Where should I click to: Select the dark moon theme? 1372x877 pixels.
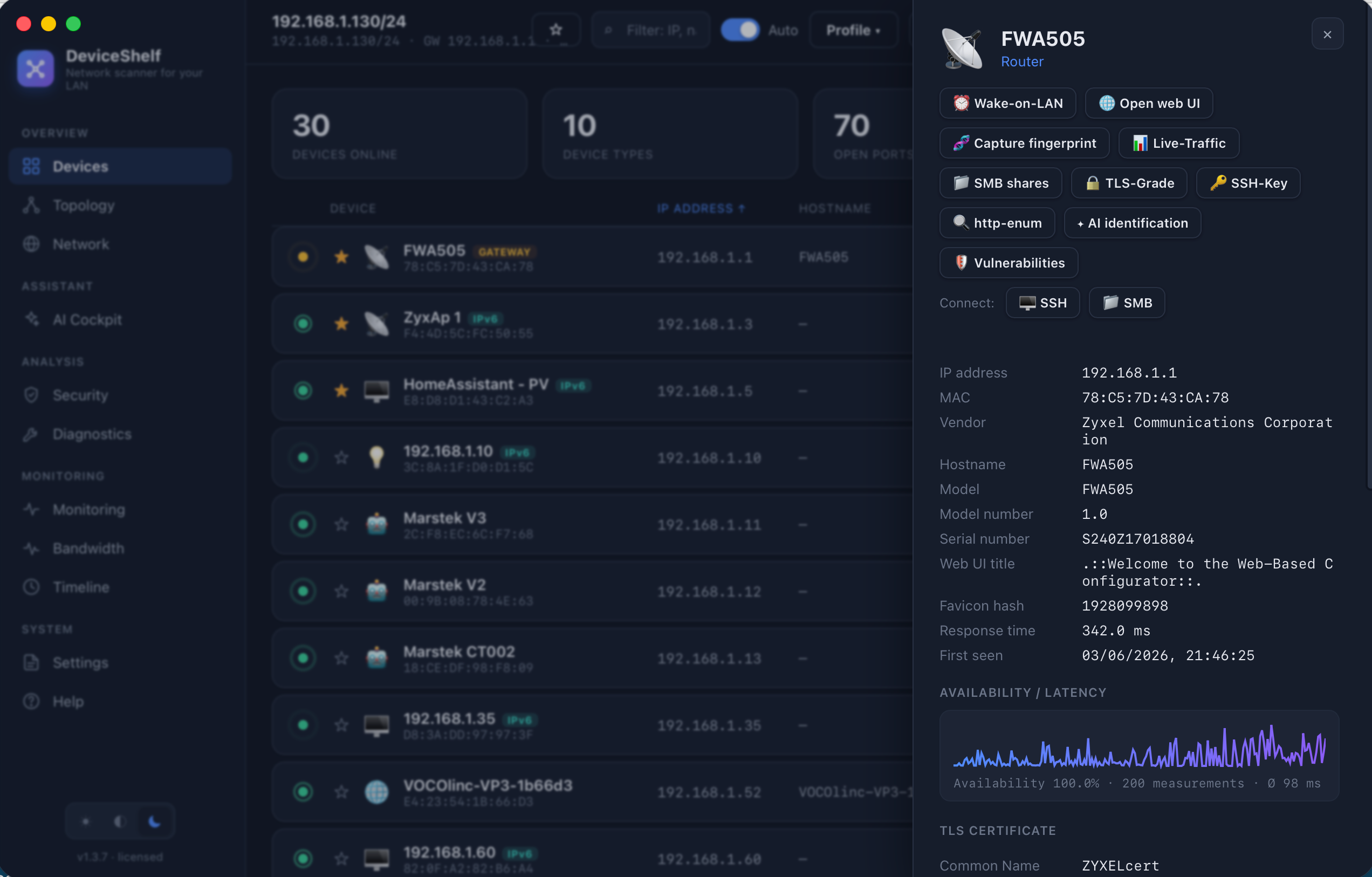click(154, 821)
